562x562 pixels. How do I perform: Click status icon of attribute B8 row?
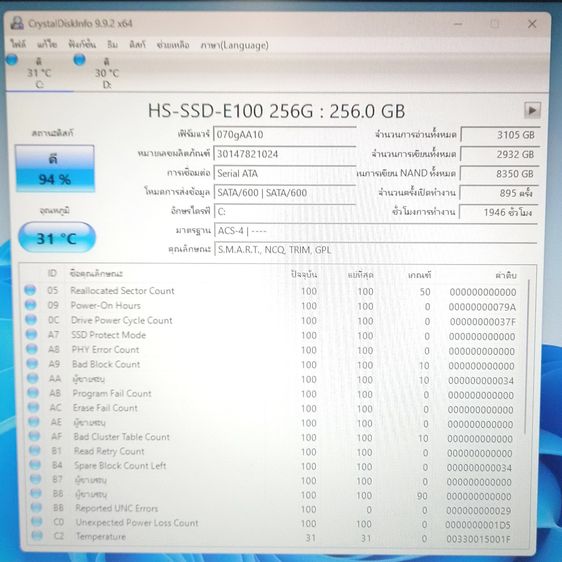click(x=36, y=493)
